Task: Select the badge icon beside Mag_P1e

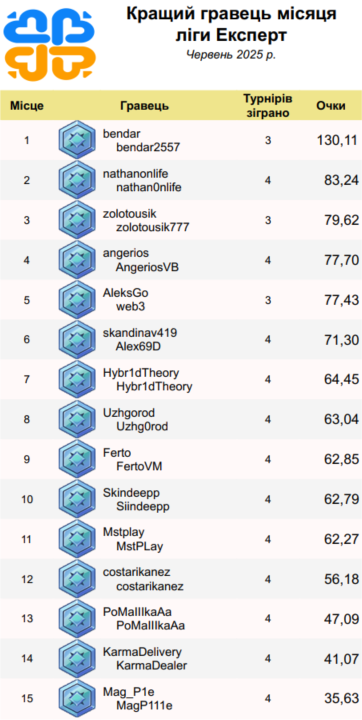Action: (77, 699)
